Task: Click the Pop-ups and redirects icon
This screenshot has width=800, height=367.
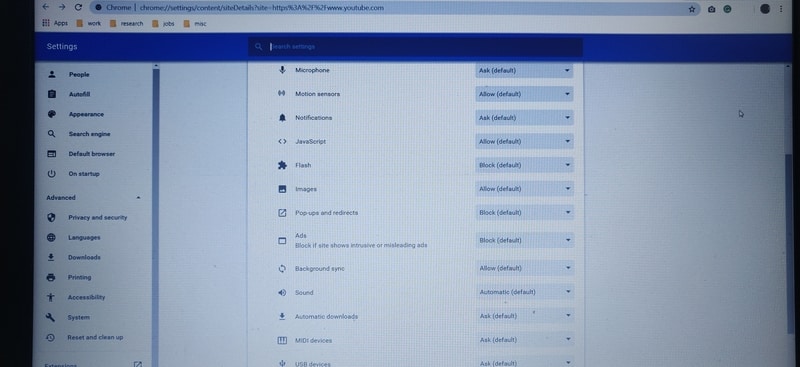Action: click(x=282, y=212)
